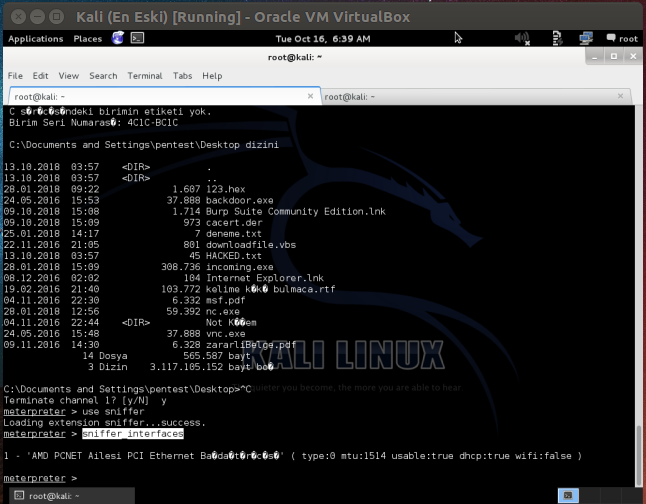Open the clipboard/notes tray icon
646x504 pixels.
[x=557, y=39]
